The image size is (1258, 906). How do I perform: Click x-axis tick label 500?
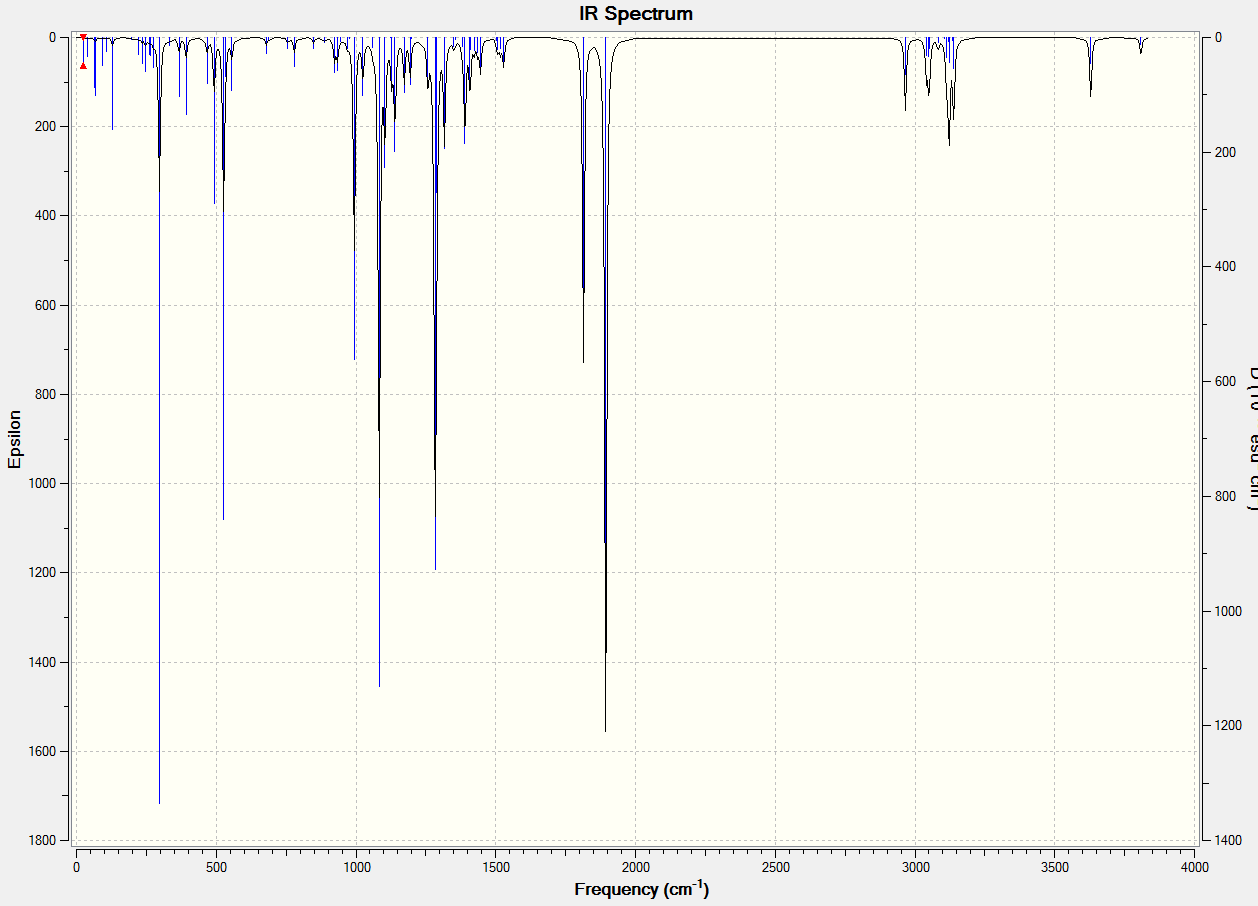216,866
